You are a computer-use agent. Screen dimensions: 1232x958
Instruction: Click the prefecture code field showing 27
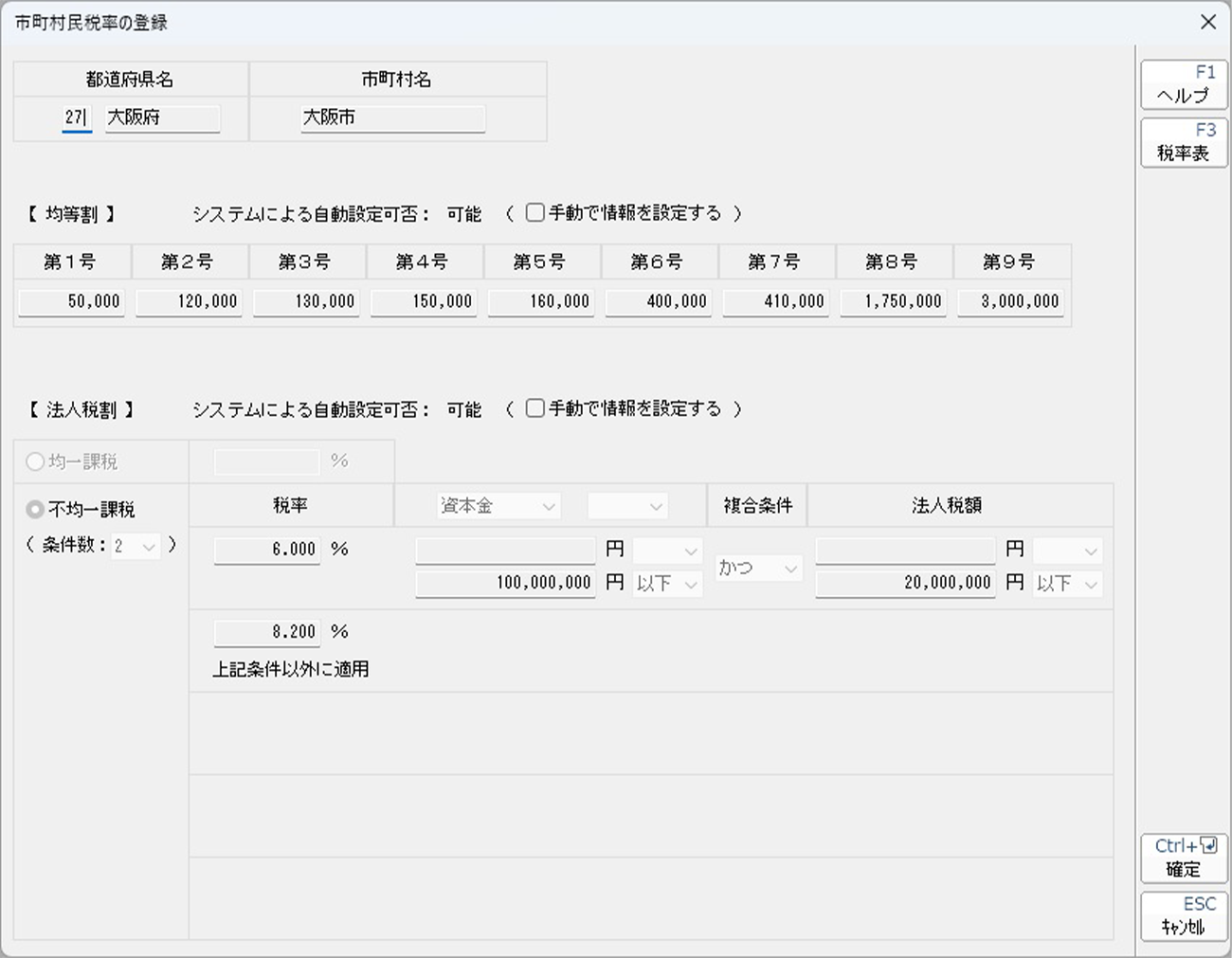coord(77,117)
